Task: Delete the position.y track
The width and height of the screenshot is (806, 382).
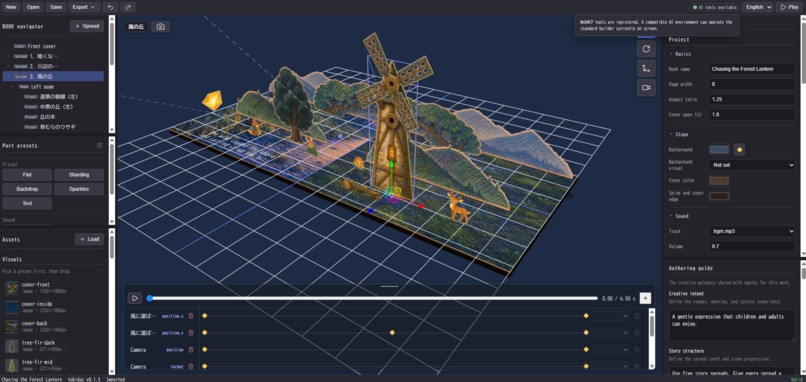Action: coord(191,333)
